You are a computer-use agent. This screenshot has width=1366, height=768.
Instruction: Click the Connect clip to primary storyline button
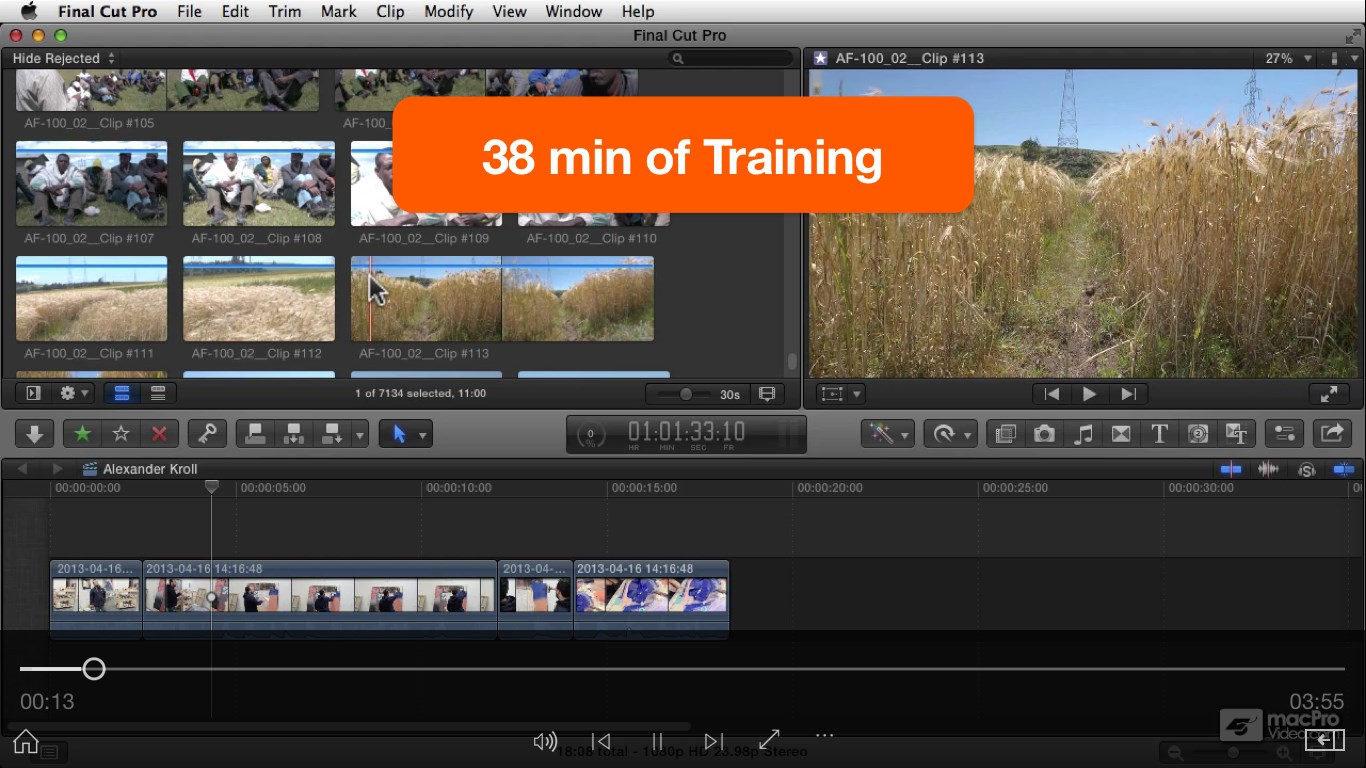click(x=256, y=434)
